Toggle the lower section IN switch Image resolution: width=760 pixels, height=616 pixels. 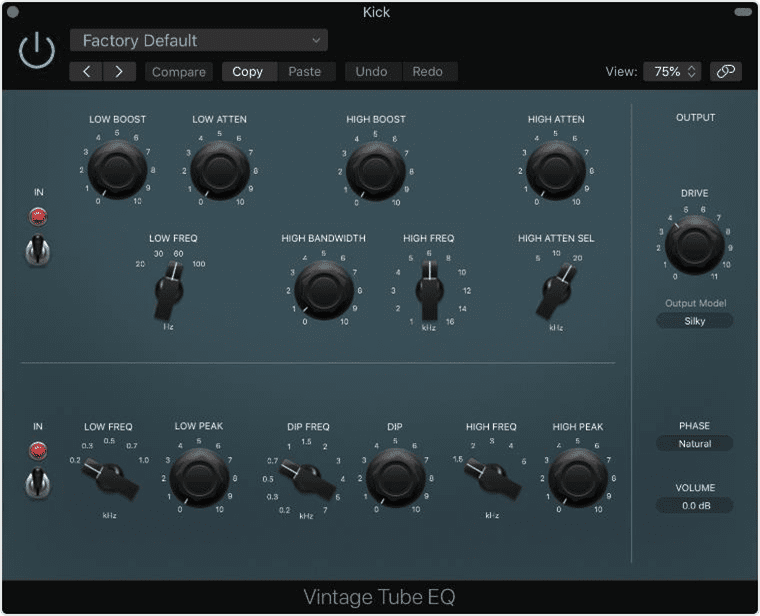tap(38, 483)
